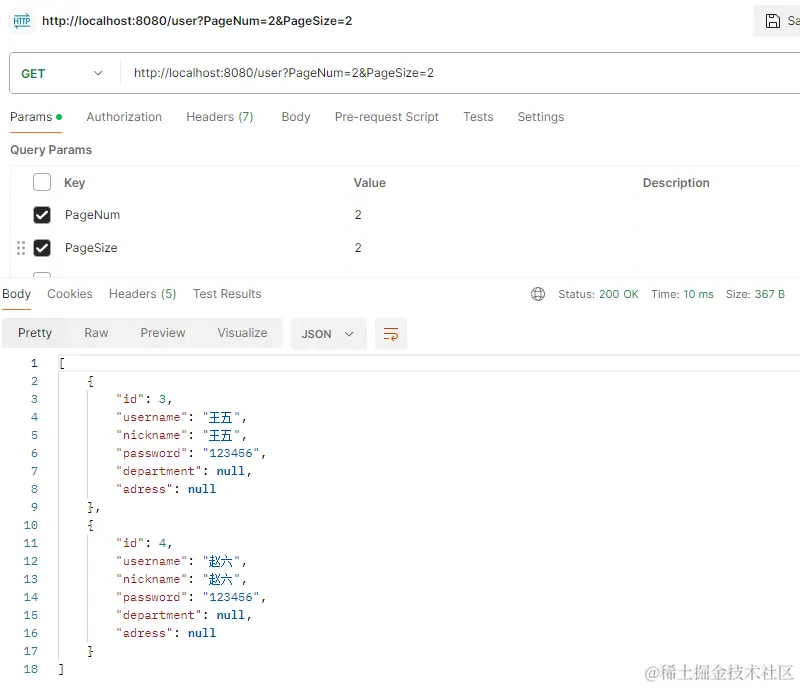Open the Headers (7) request tab
800x688 pixels.
click(219, 117)
